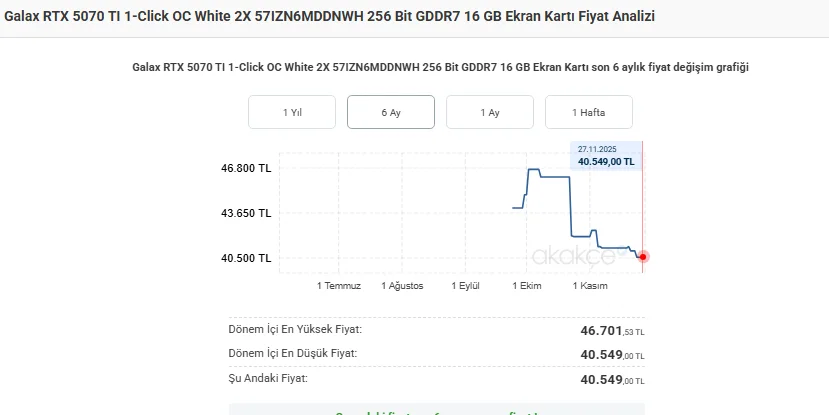
Task: Click the 1 Ağustos date label
Action: click(402, 286)
